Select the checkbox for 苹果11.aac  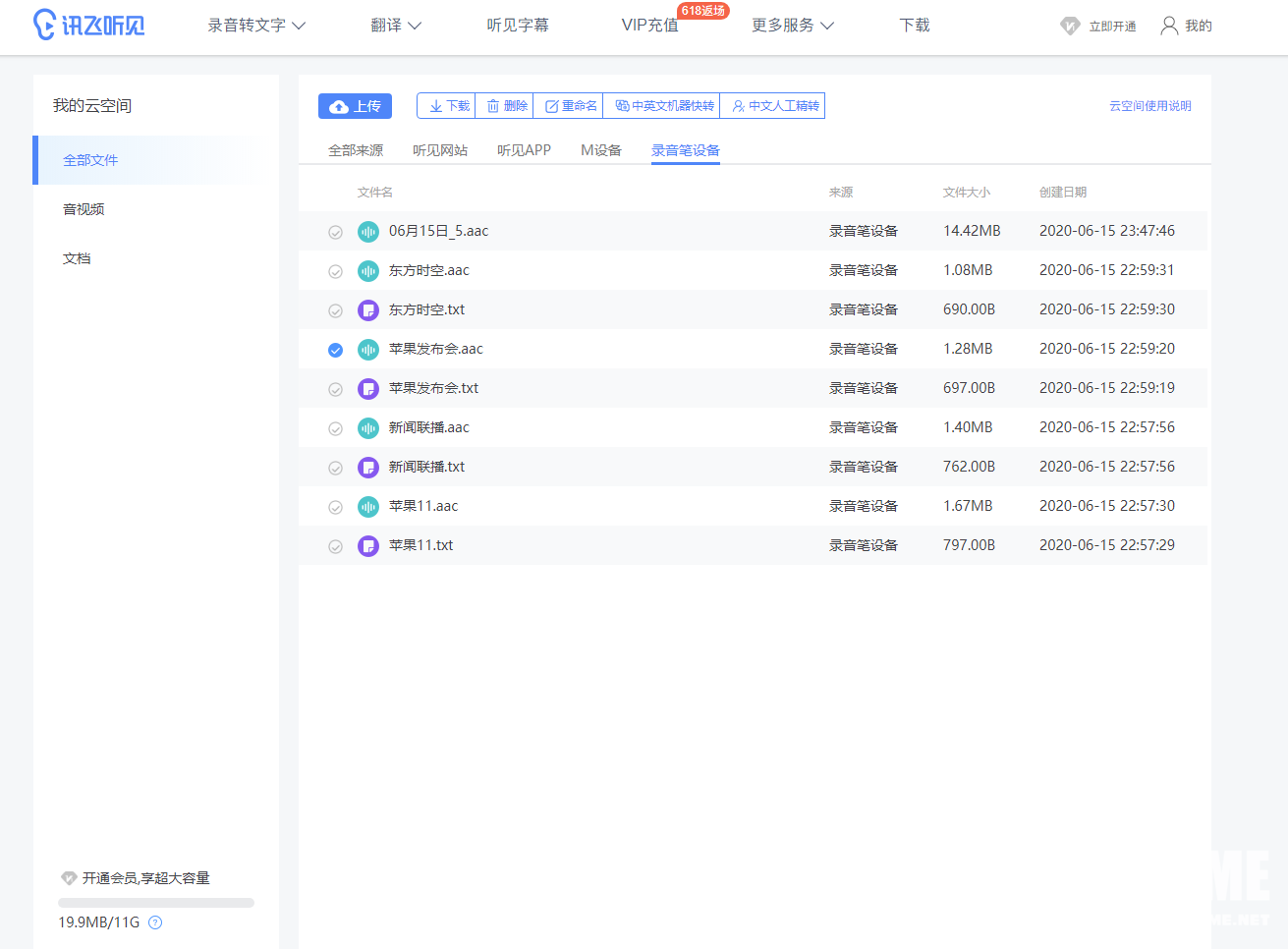pos(335,508)
